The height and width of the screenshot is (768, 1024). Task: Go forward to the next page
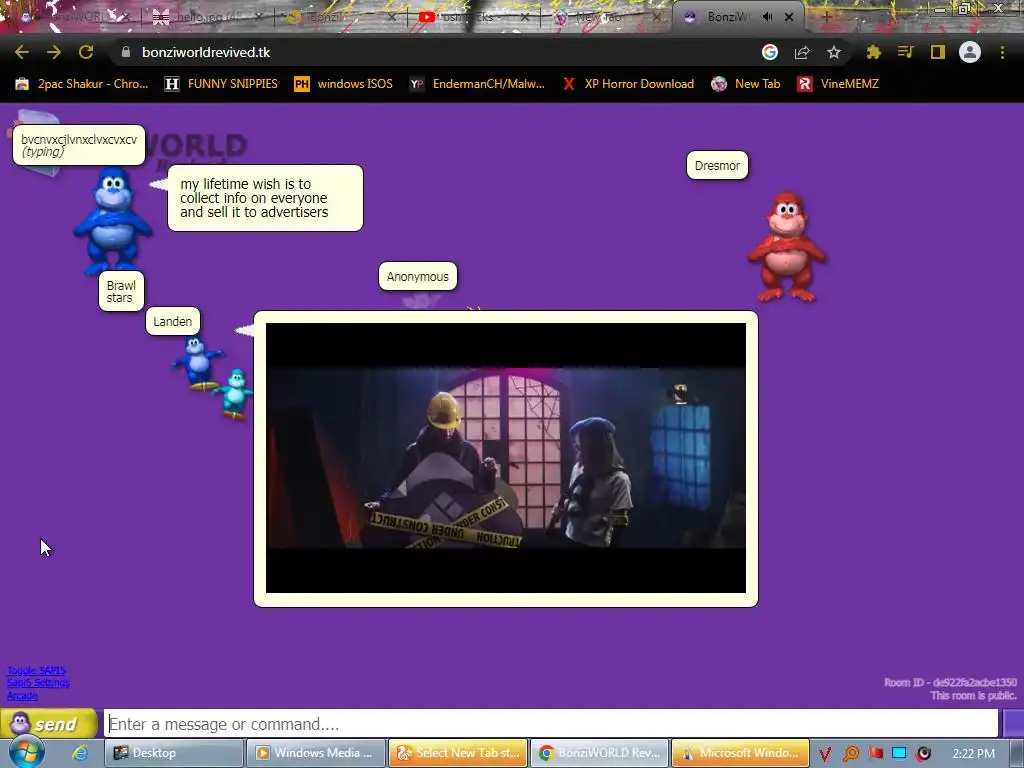click(54, 52)
